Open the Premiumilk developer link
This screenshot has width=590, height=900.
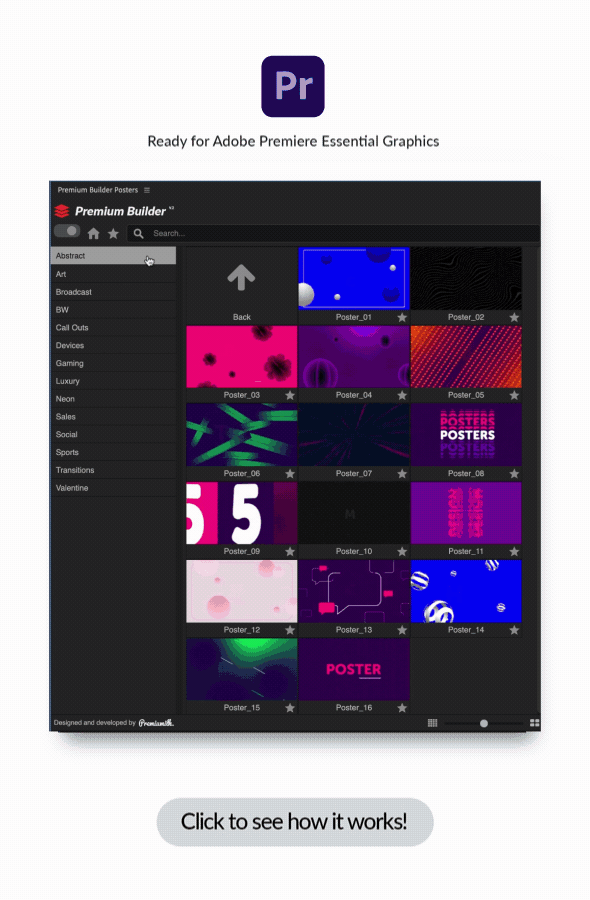(x=156, y=723)
